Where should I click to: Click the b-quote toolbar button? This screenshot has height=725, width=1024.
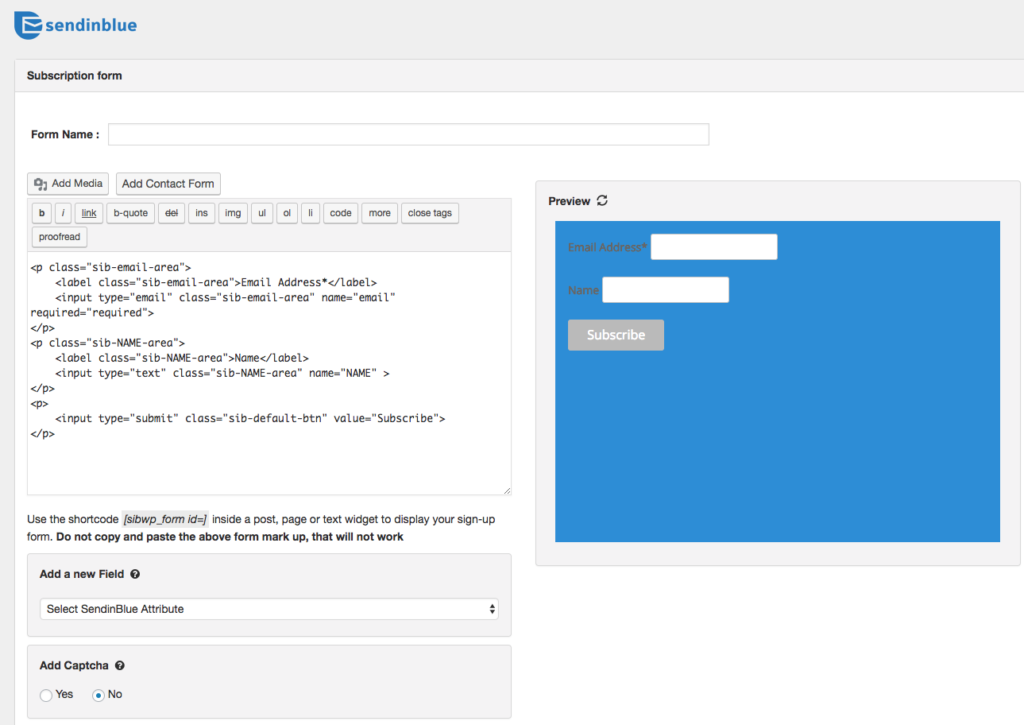coord(130,213)
